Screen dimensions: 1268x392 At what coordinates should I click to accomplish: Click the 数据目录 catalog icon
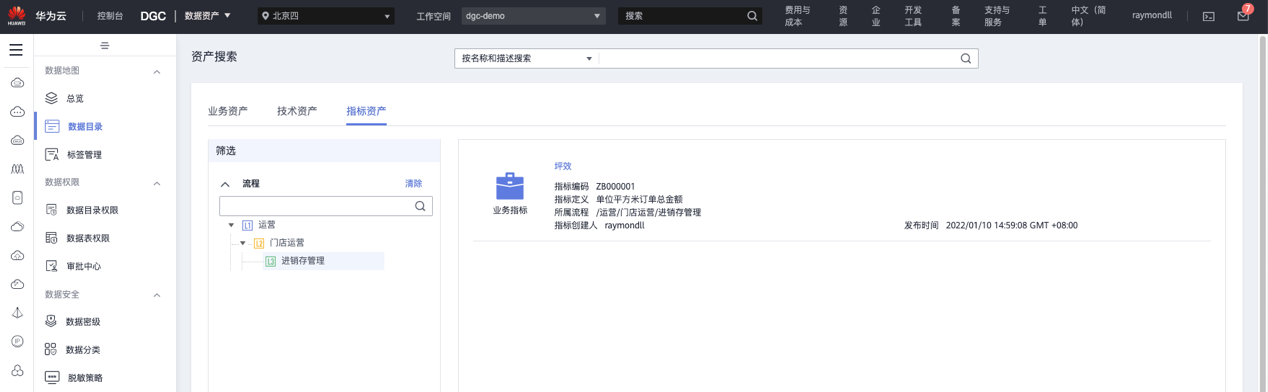(x=52, y=126)
